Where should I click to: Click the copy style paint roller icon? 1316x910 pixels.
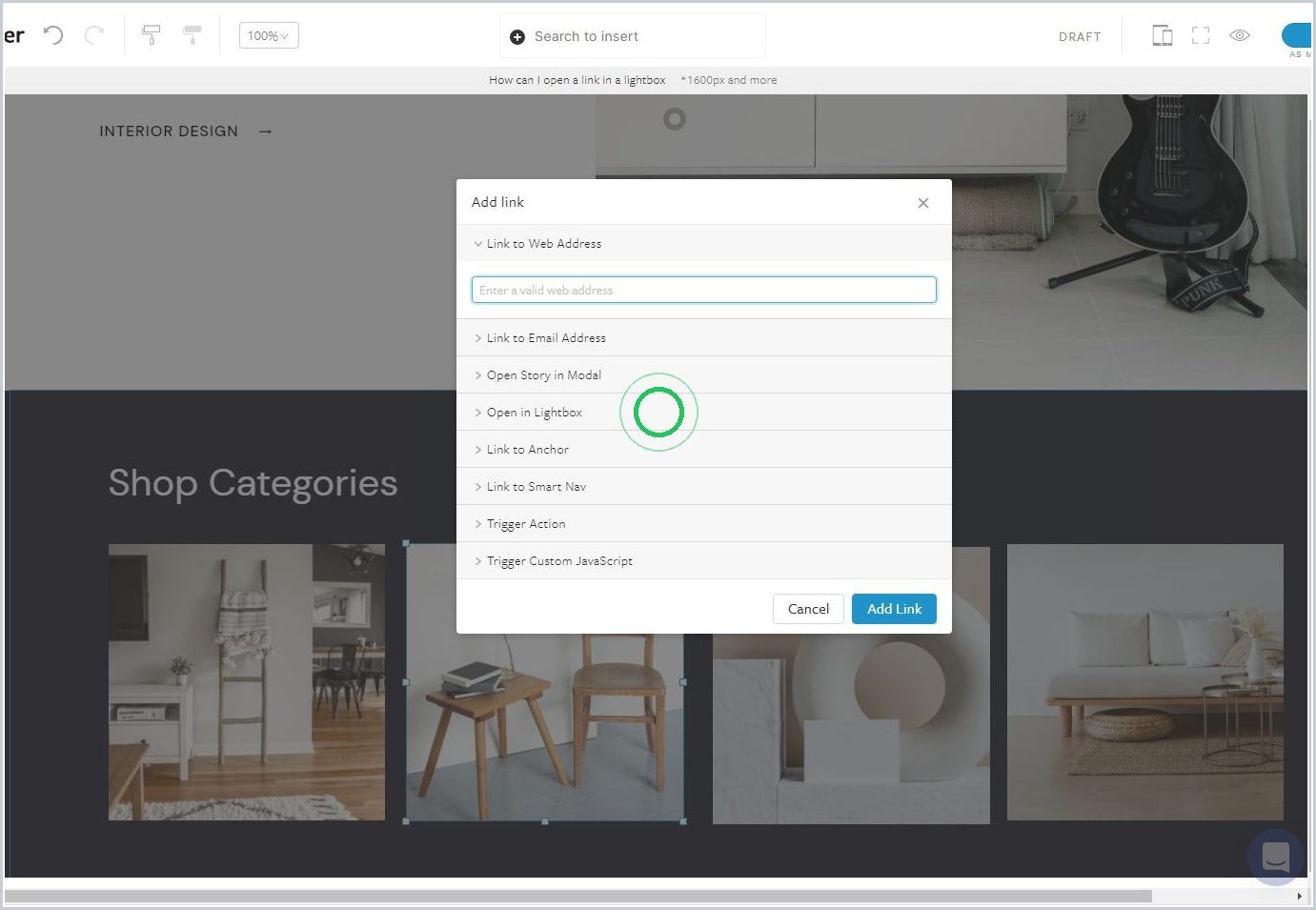151,35
